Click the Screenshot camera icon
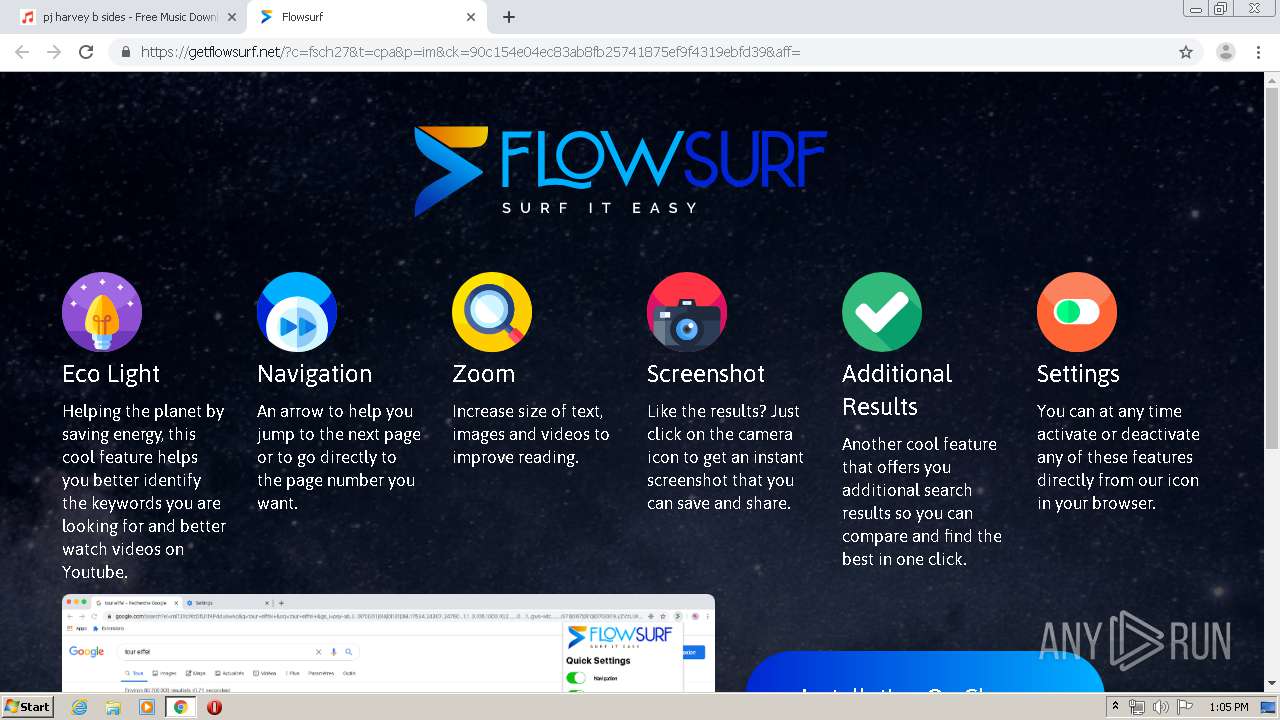 tap(687, 312)
